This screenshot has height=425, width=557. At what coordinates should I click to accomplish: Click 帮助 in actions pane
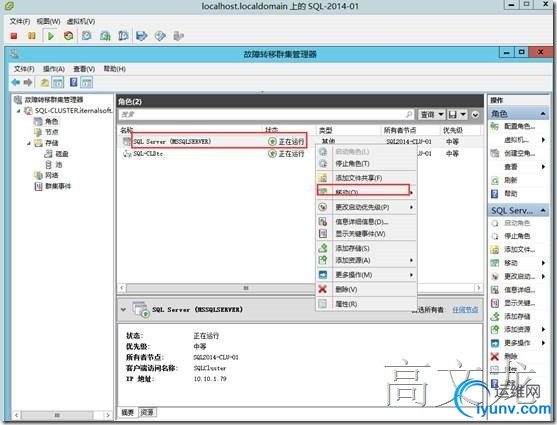(510, 194)
